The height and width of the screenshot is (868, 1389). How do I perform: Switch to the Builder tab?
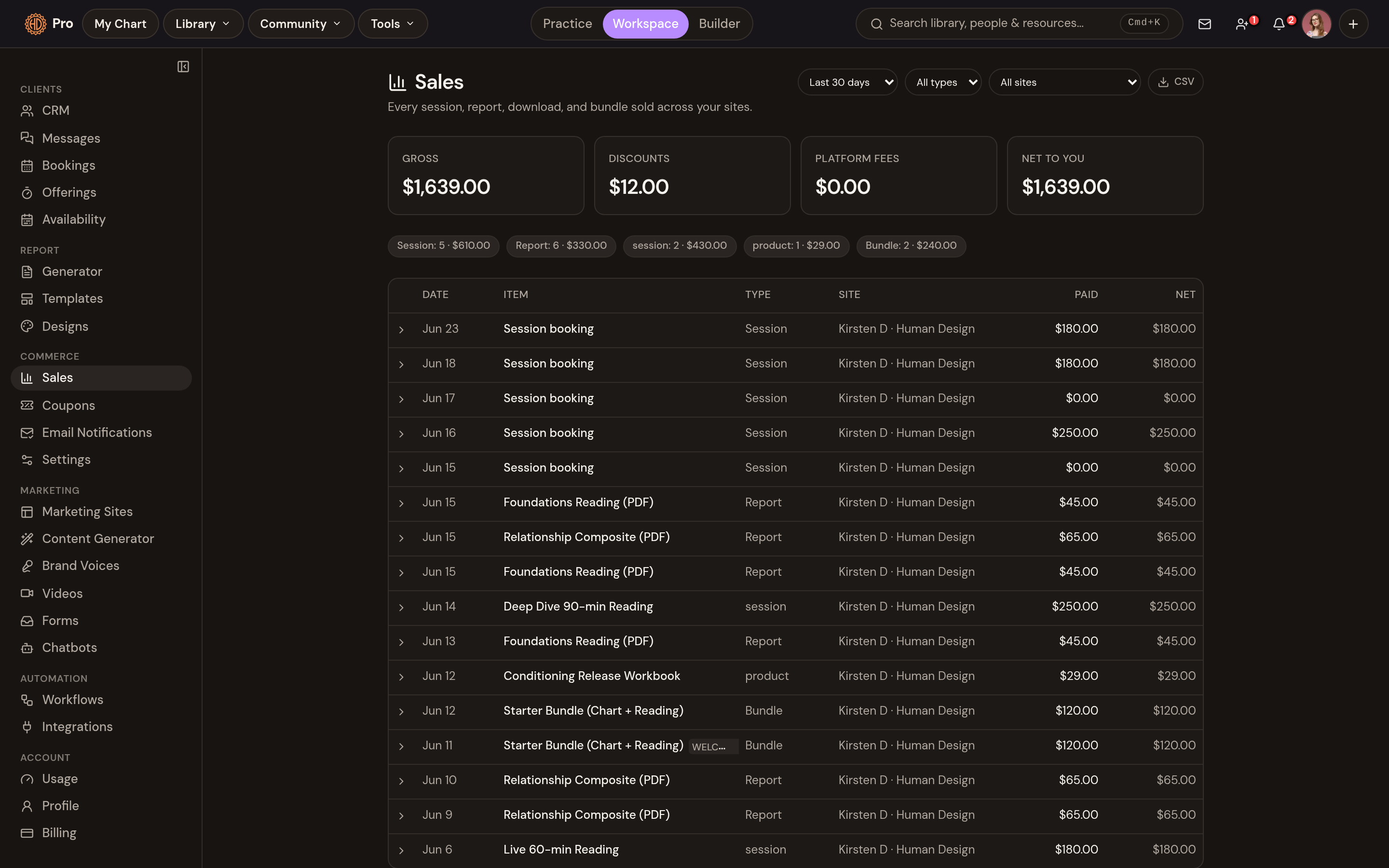(x=719, y=24)
